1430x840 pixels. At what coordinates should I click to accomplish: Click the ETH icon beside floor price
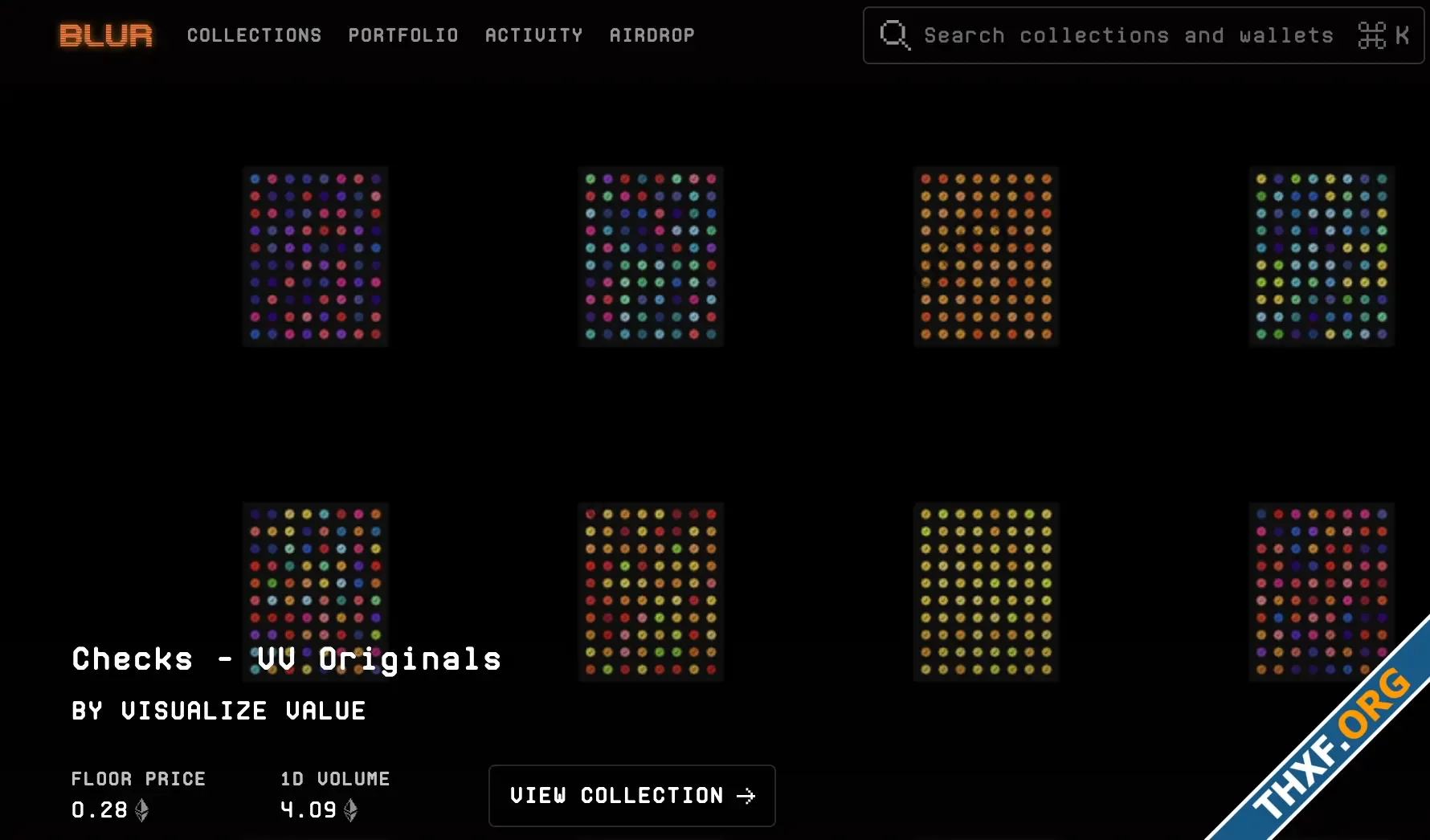click(142, 810)
